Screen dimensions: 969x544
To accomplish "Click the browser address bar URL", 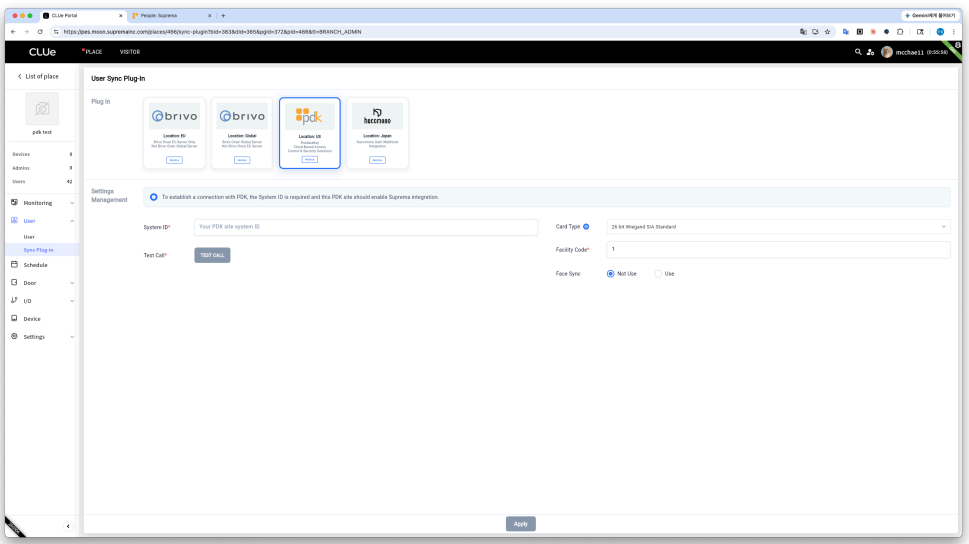I will click(x=212, y=32).
